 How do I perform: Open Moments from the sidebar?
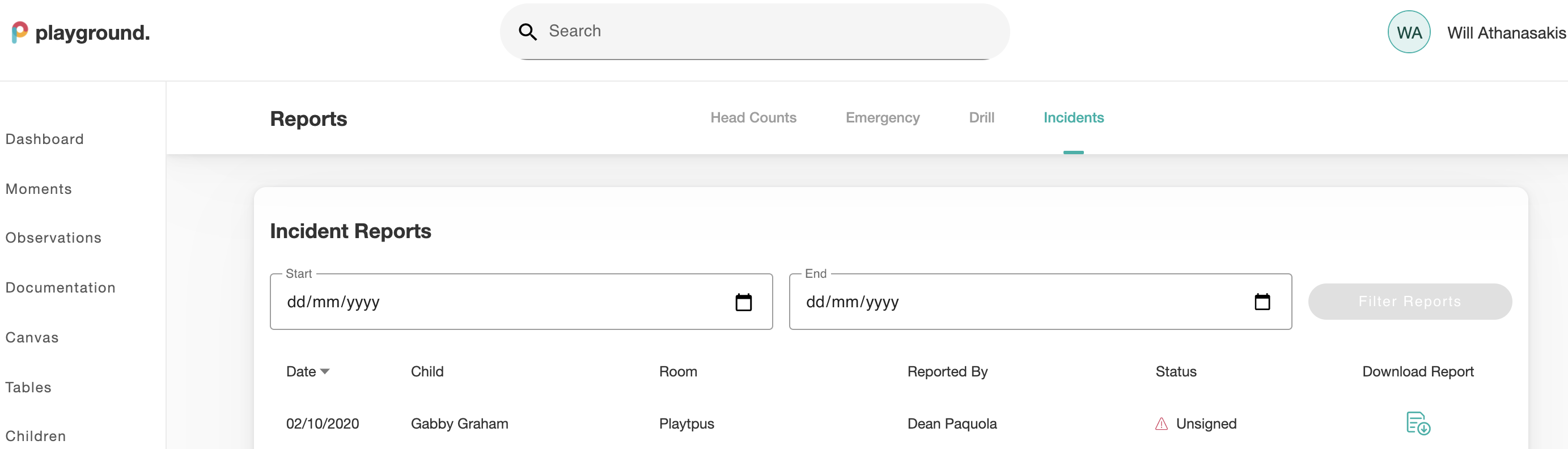pos(39,189)
